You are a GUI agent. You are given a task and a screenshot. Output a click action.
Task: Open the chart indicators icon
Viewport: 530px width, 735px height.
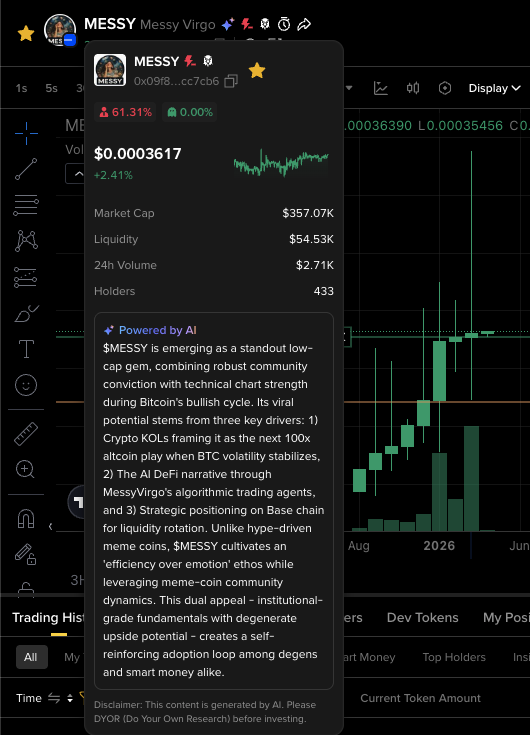[x=381, y=88]
